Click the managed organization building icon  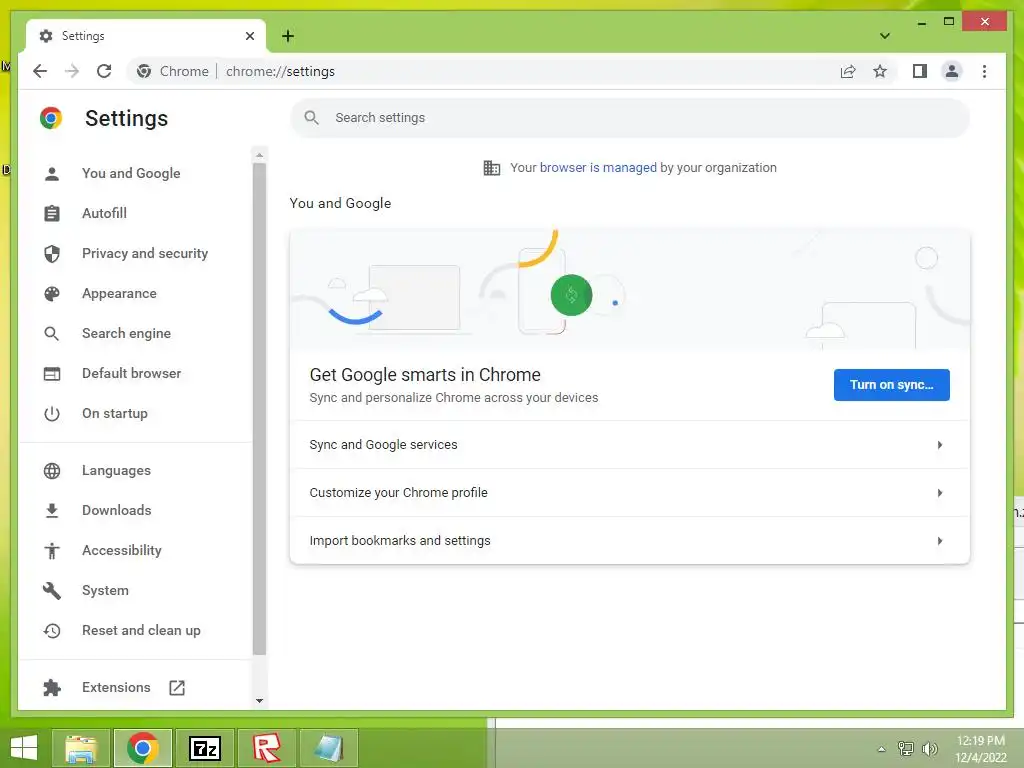(x=492, y=168)
